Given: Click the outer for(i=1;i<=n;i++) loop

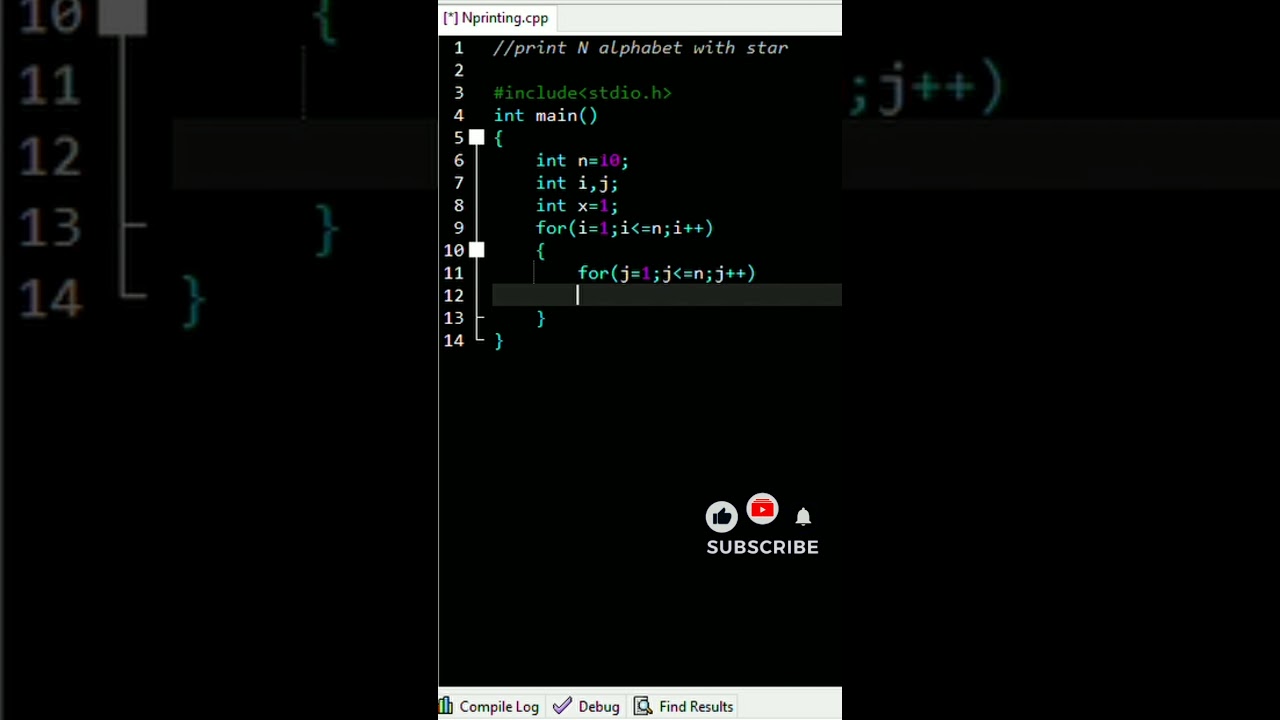Looking at the screenshot, I should click(x=624, y=228).
